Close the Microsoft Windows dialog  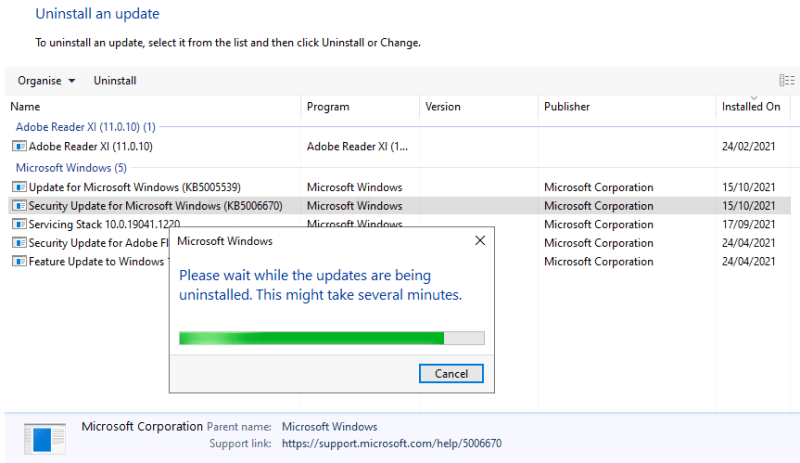(x=480, y=240)
